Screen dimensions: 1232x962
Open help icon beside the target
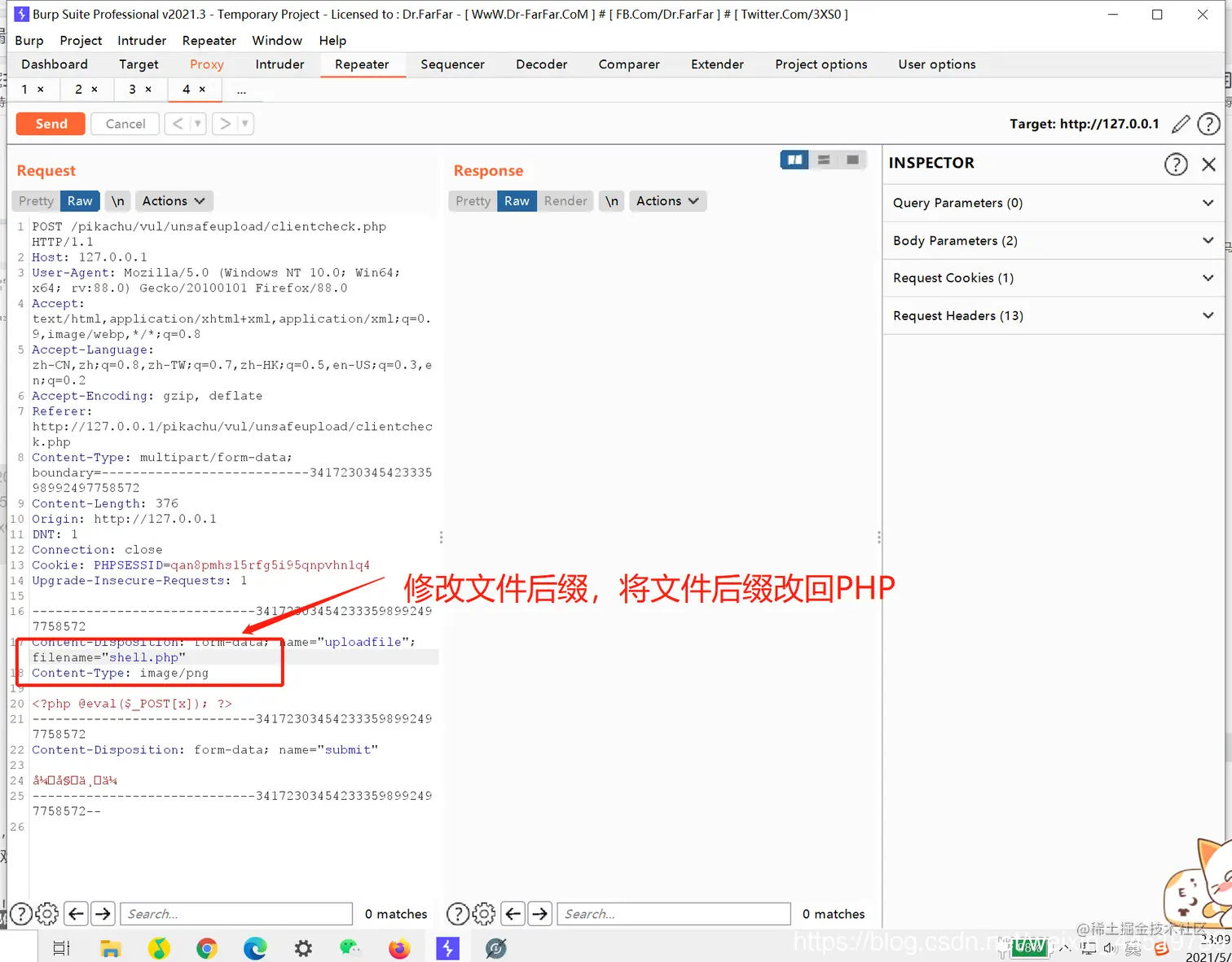coord(1208,124)
